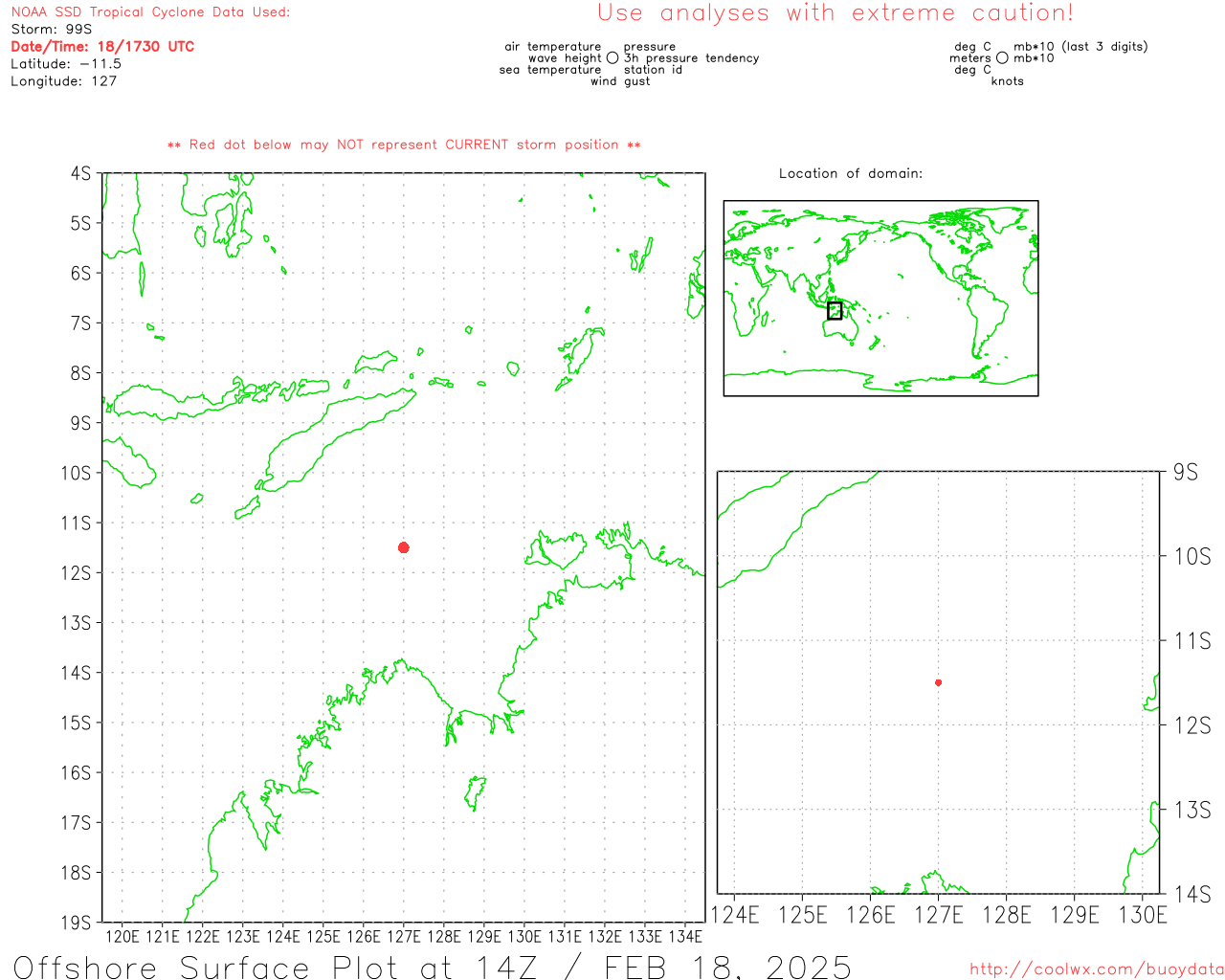Viewport: 1225px width, 980px height.
Task: Click 'NOAA SSD Tropical Cyclone Data Used:' heading
Action: click(150, 12)
